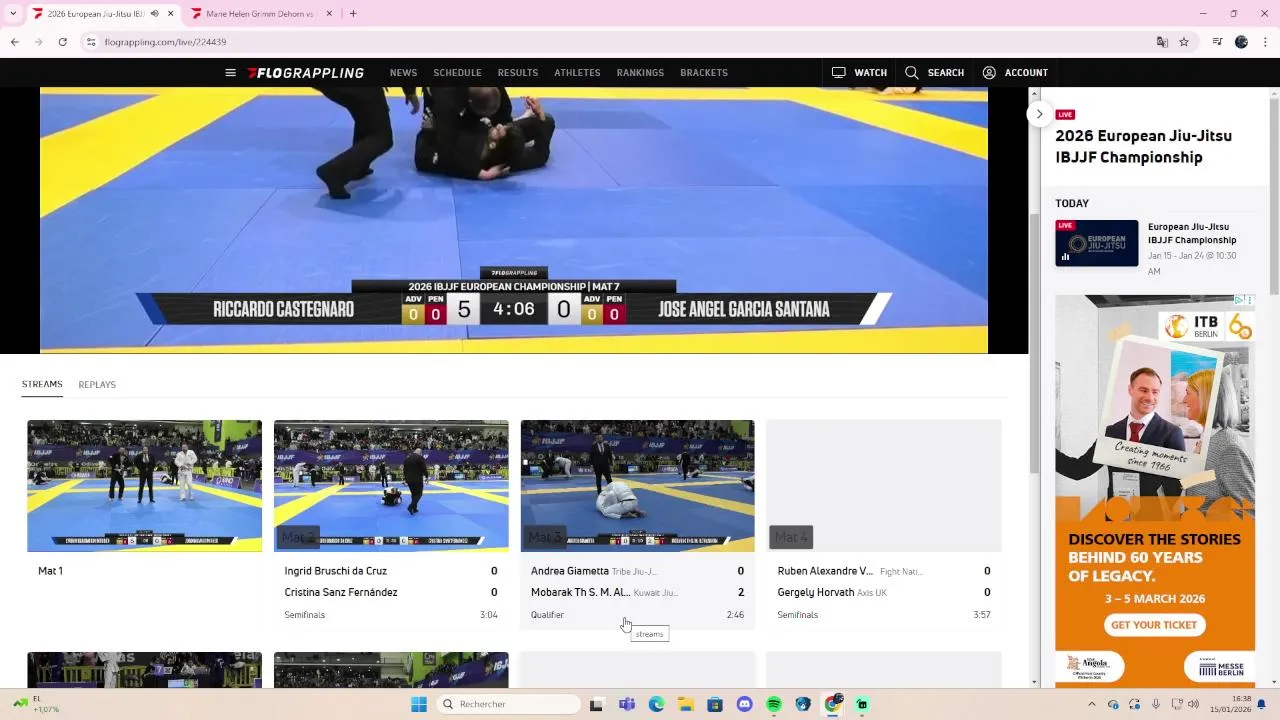Open the NEWS menu item
Viewport: 1280px width, 720px height.
tap(403, 73)
